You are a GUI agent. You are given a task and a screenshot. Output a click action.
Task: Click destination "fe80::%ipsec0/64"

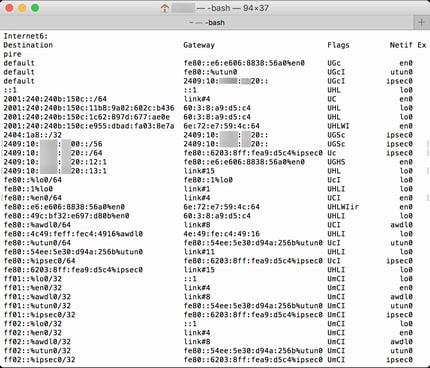pos(39,261)
